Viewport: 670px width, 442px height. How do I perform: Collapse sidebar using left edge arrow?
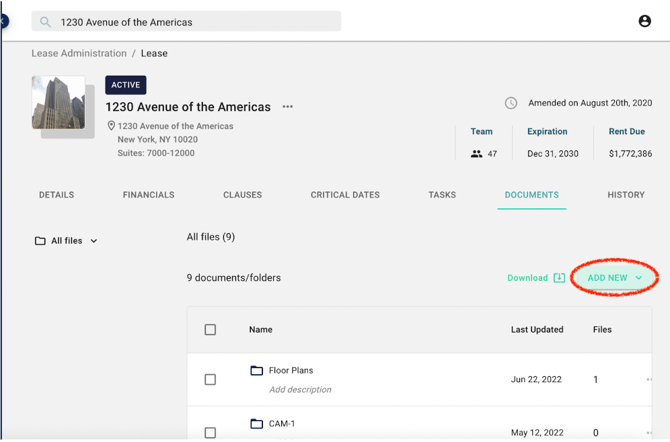tap(4, 21)
